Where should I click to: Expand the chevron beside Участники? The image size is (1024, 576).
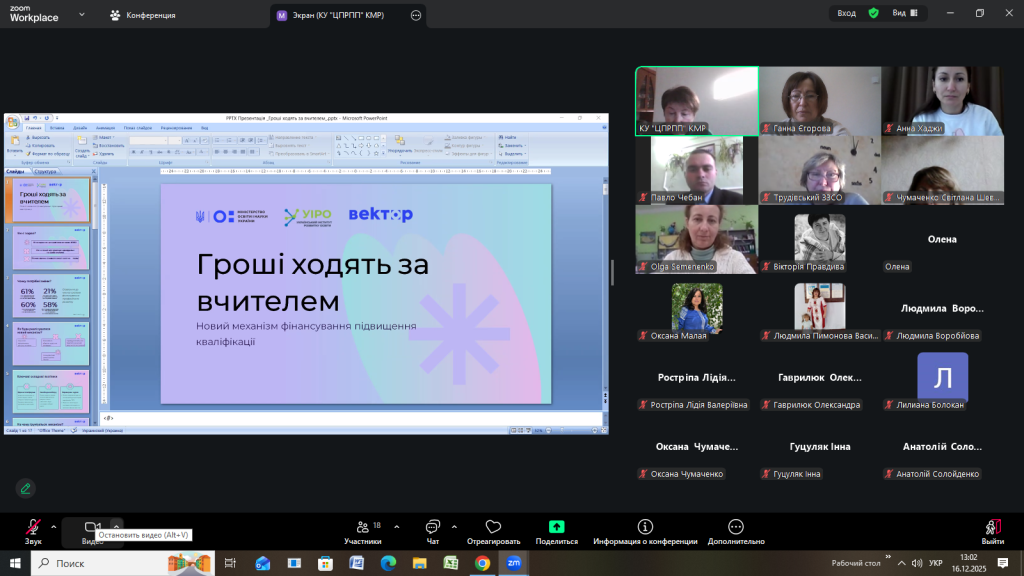pyautogui.click(x=397, y=526)
